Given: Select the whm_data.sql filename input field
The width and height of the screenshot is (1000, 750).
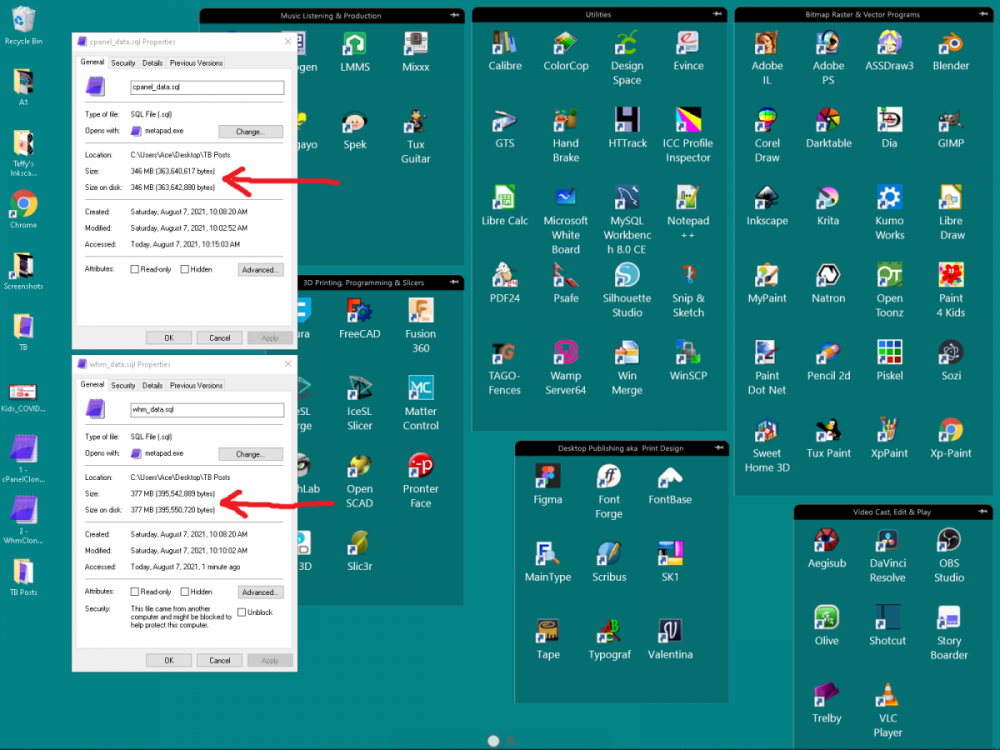Looking at the screenshot, I should pyautogui.click(x=207, y=409).
